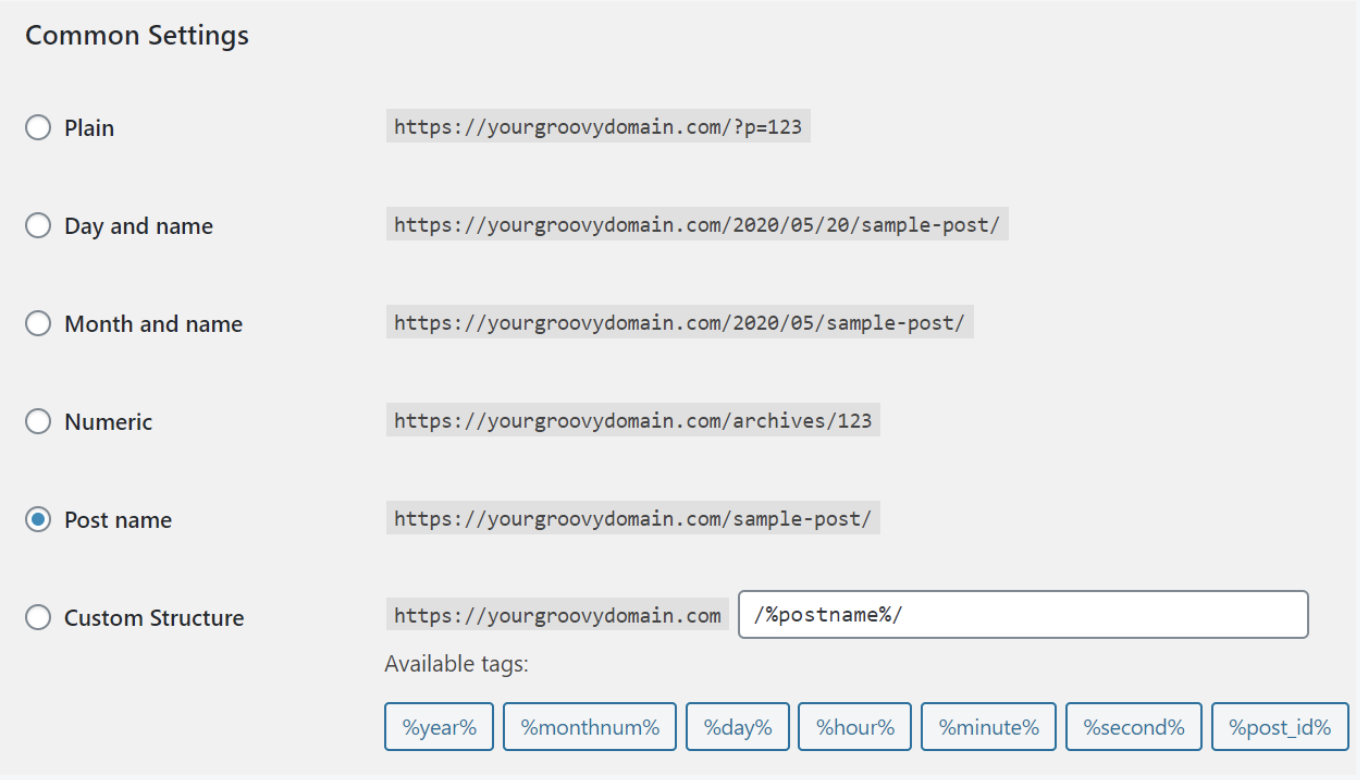1360x780 pixels.
Task: Click the Available tags label
Action: click(456, 664)
